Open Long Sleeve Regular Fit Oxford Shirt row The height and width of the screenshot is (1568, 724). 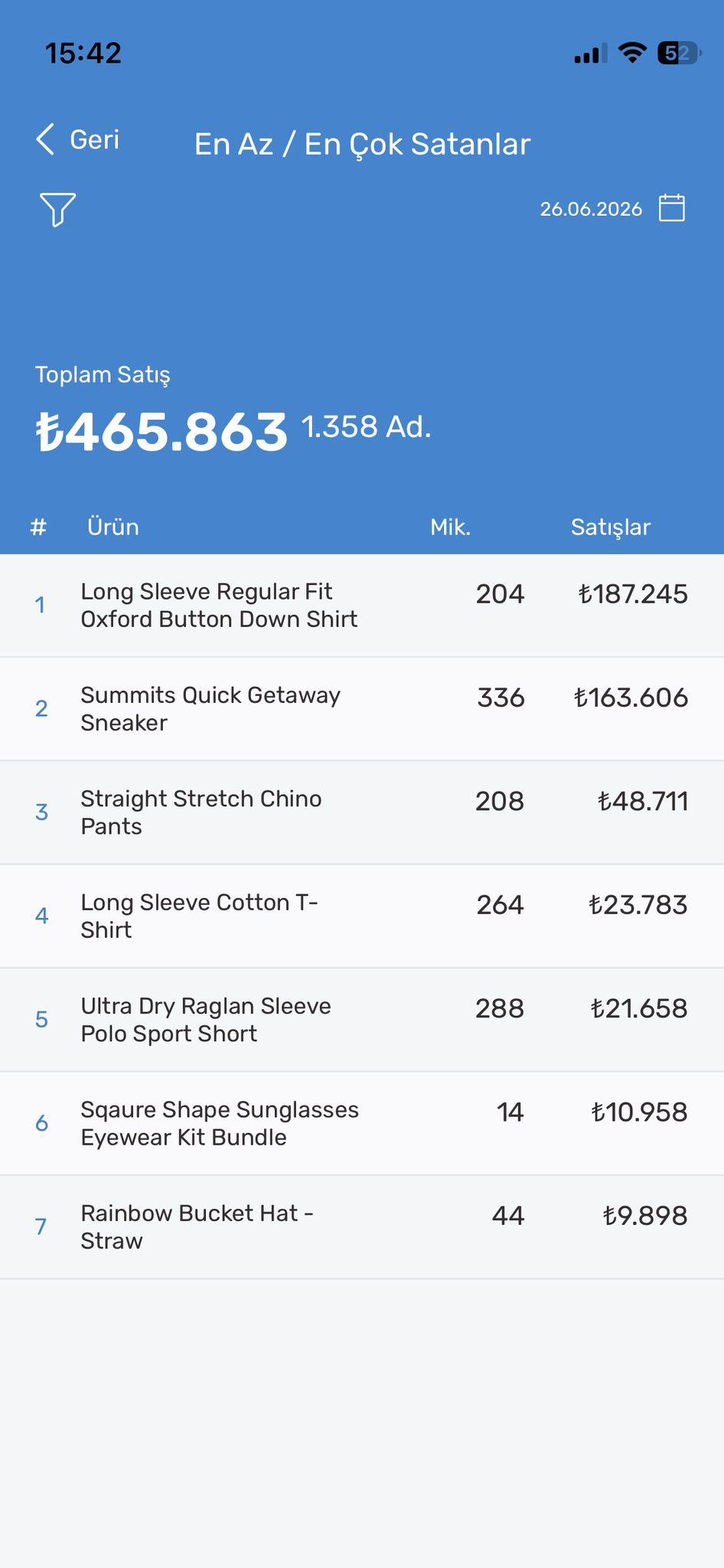362,606
